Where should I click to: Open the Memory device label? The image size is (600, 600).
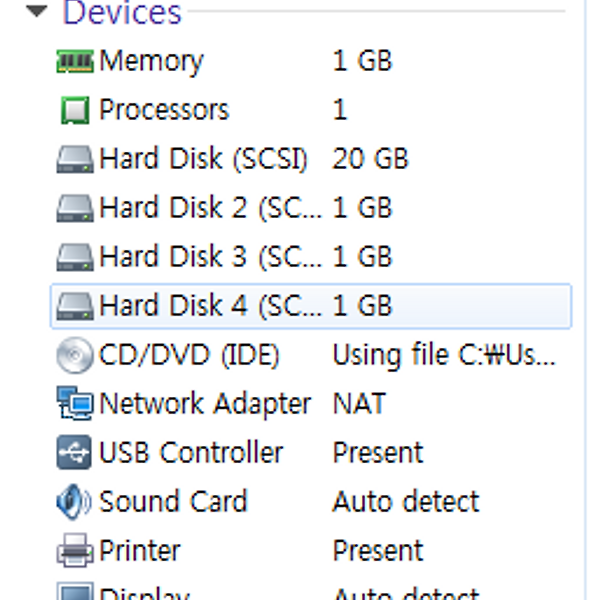(x=151, y=61)
